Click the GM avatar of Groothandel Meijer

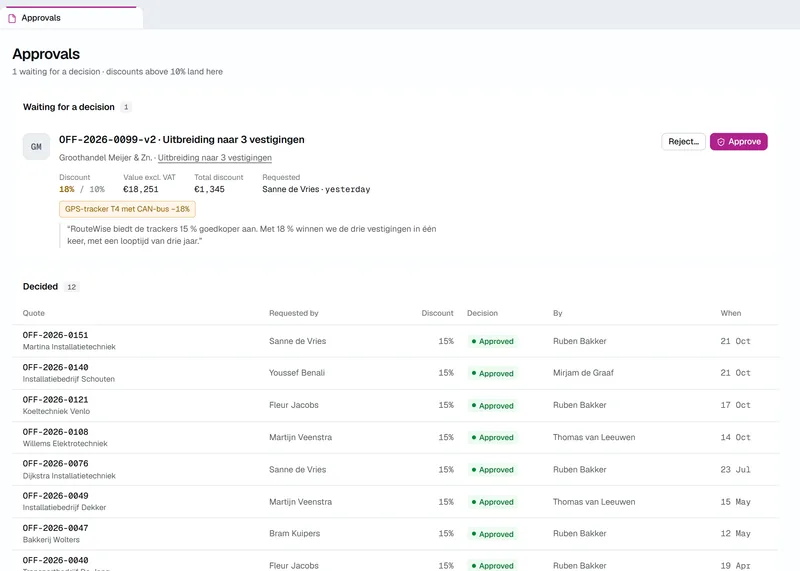pos(36,146)
